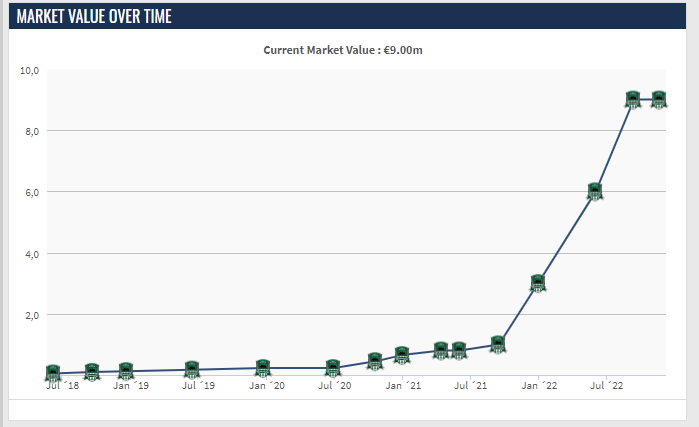Click the Jan '22 x-axis label
The width and height of the screenshot is (699, 427).
[539, 385]
